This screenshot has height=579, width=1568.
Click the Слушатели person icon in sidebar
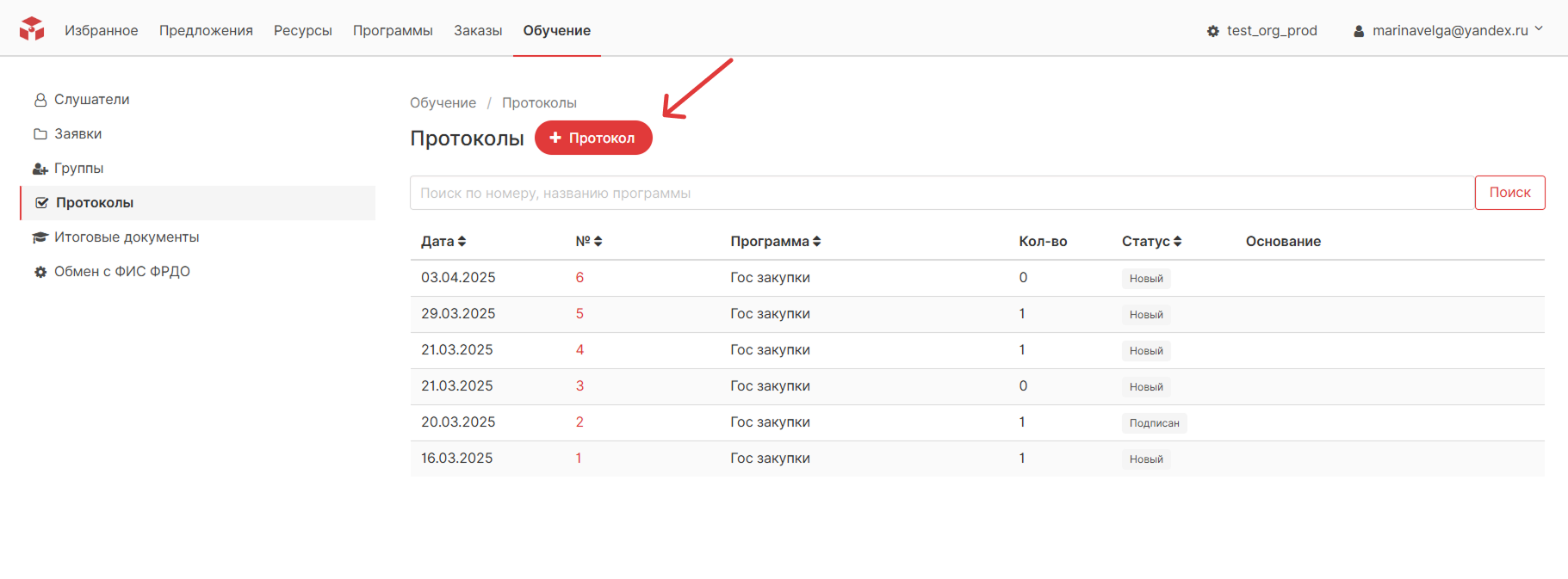pos(40,100)
